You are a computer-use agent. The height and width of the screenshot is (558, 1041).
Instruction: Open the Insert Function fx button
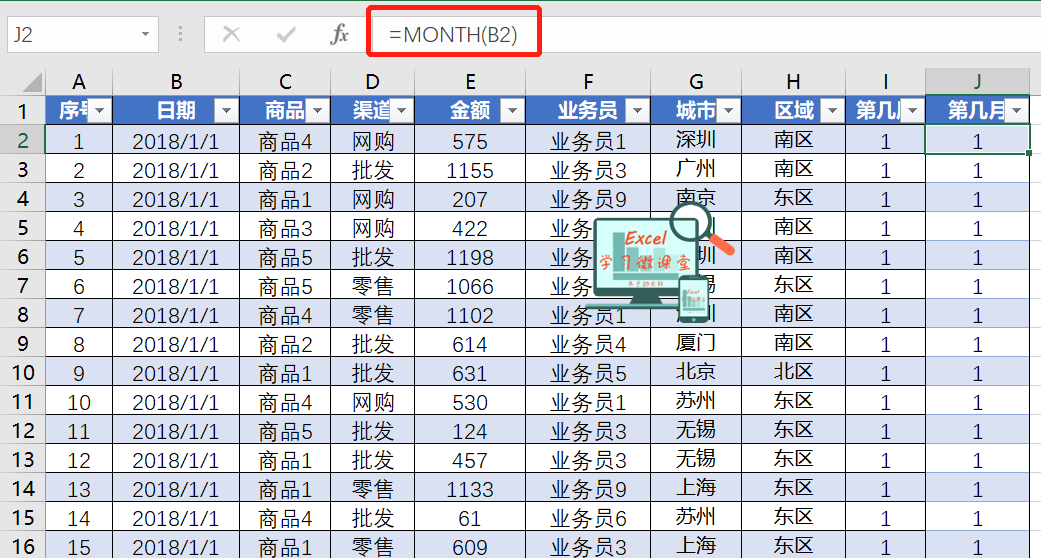339,34
